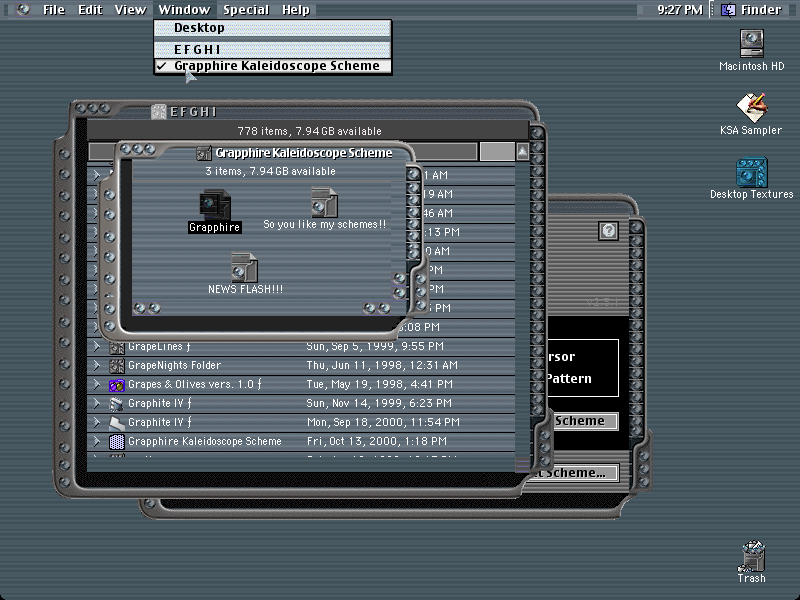Choose Desktop from the Window menu
Screen dimensions: 800x600
click(x=272, y=28)
